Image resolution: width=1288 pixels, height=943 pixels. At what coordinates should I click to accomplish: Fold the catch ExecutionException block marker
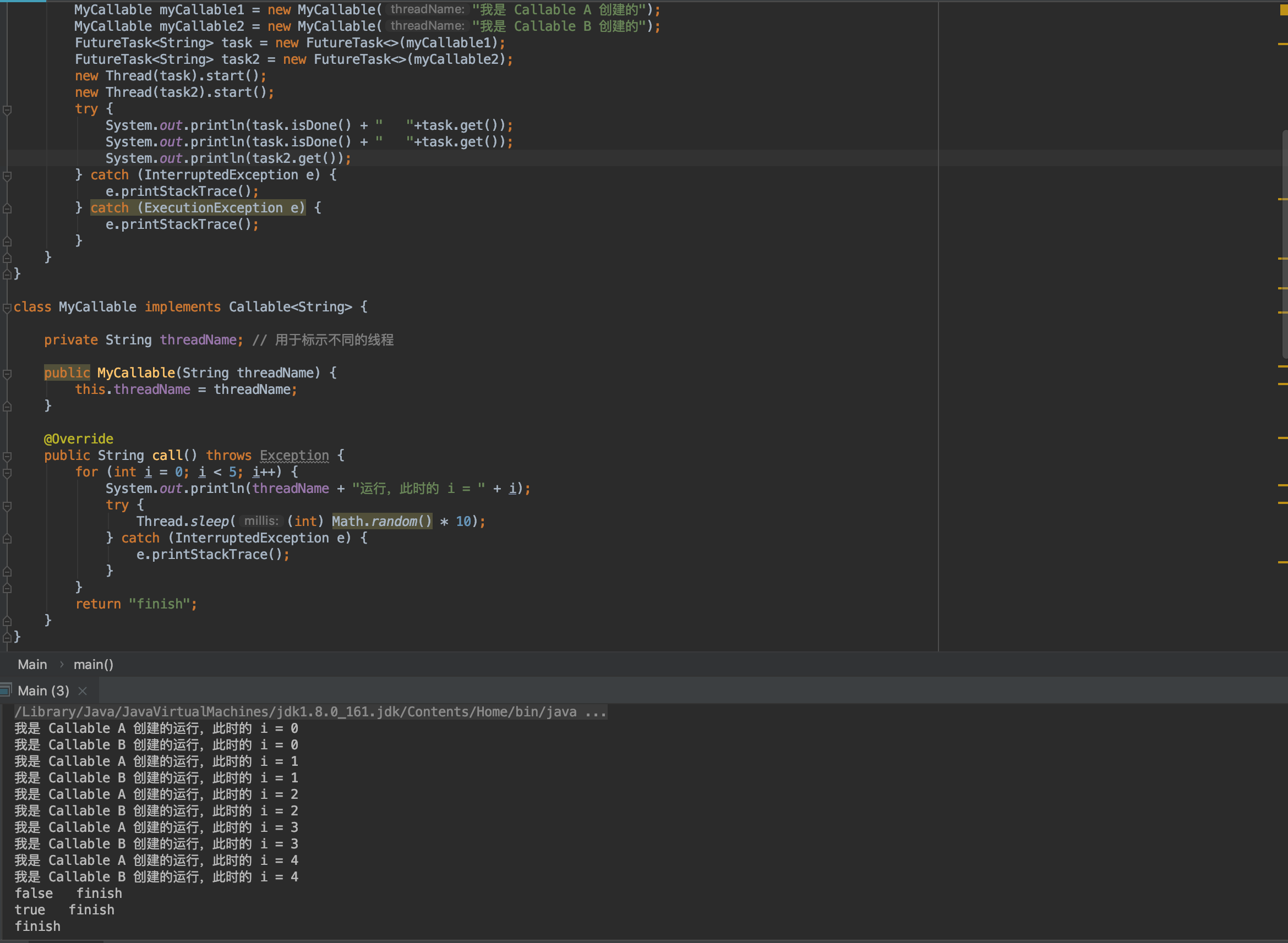pos(7,209)
